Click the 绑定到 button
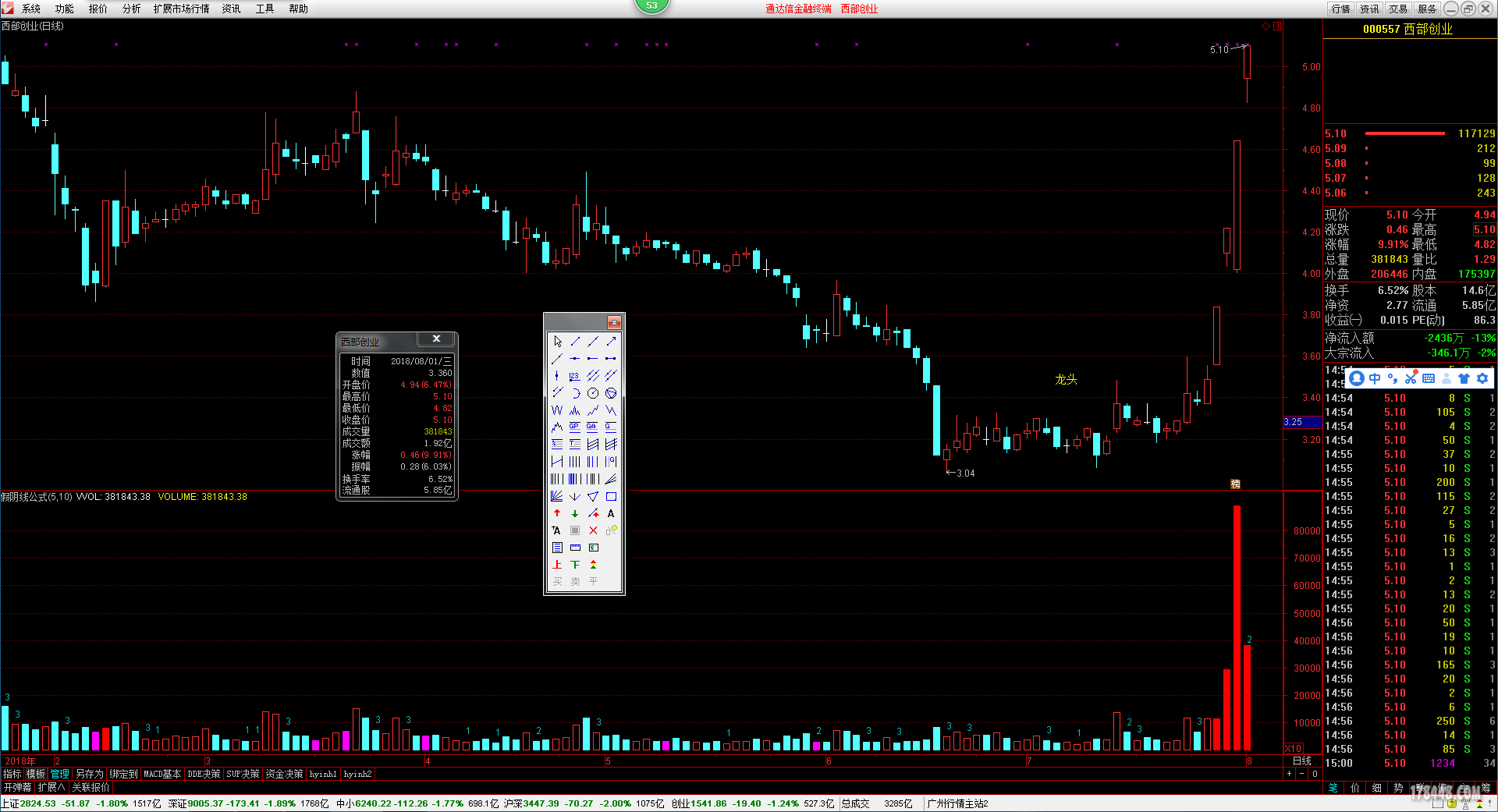The width and height of the screenshot is (1498, 812). click(x=123, y=774)
